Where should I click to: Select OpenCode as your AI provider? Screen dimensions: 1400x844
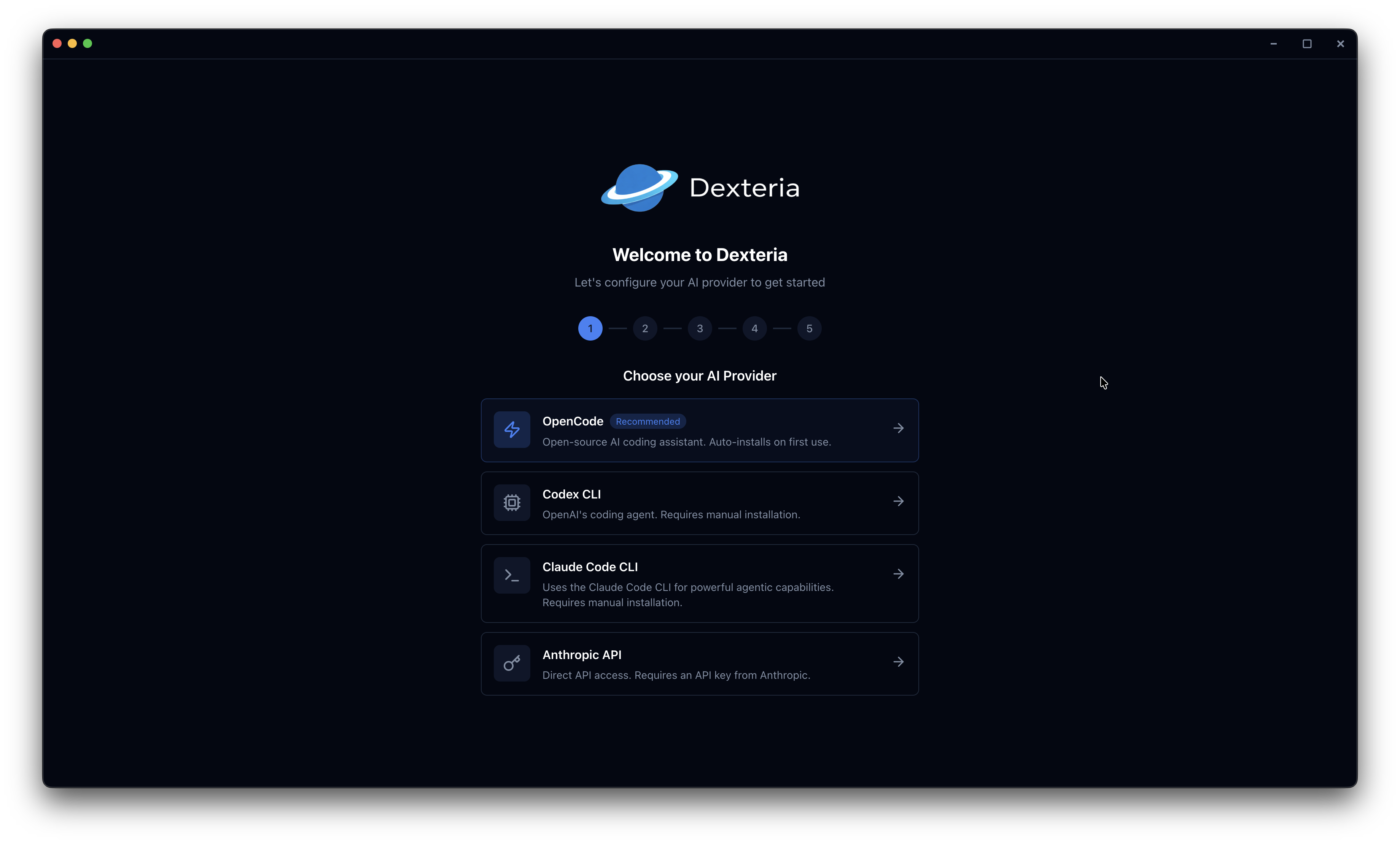pos(700,430)
